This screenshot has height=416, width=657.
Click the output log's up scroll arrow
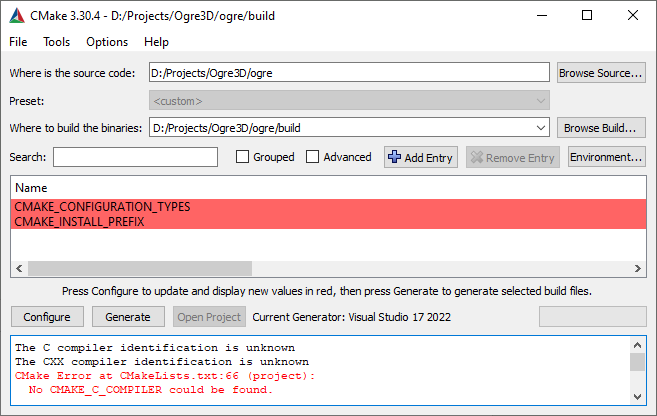(x=637, y=345)
